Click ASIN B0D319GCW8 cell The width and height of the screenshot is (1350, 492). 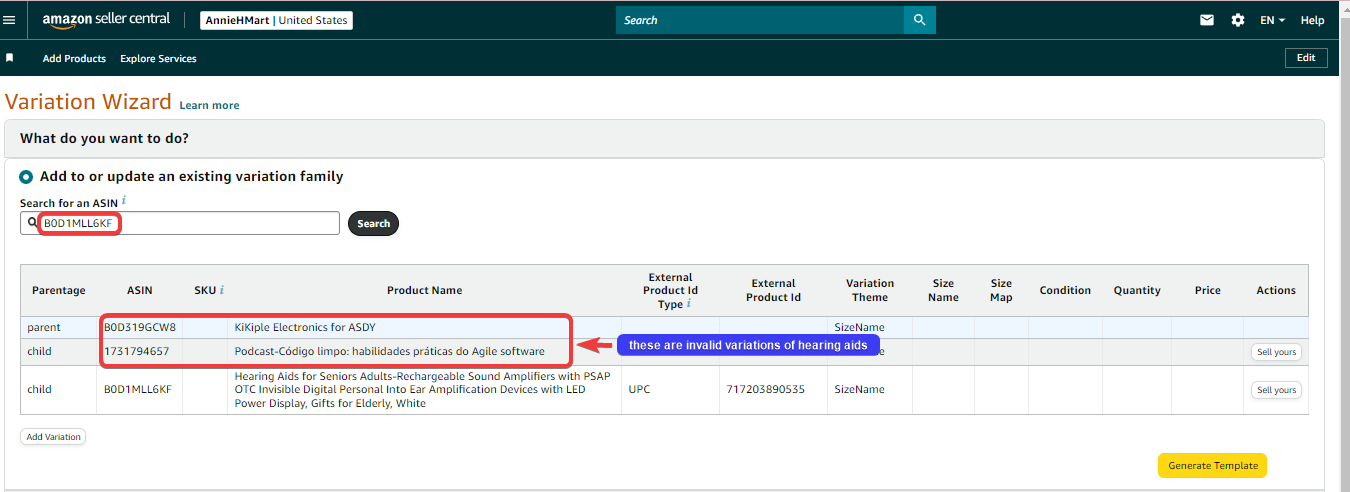pos(140,327)
